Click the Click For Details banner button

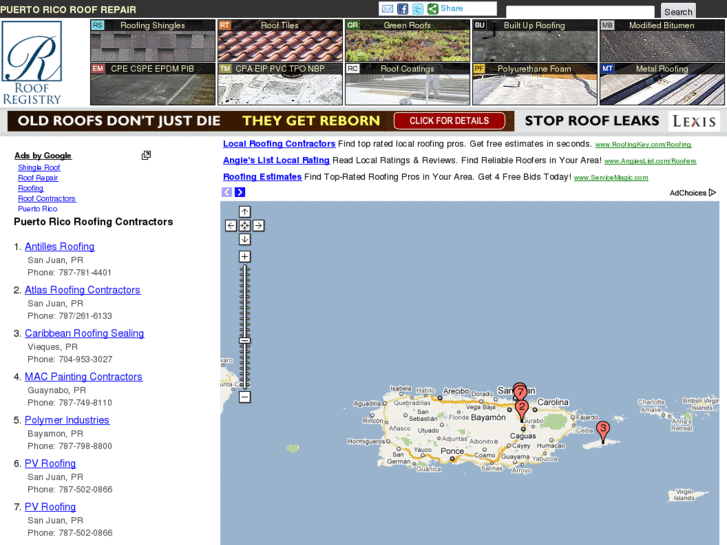(449, 121)
